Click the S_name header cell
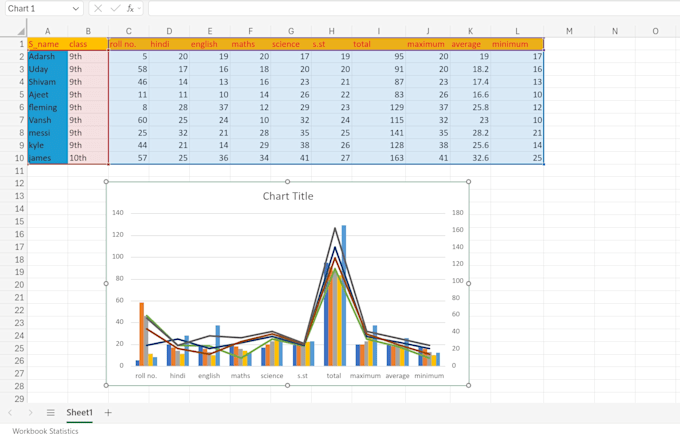The image size is (680, 437). [x=47, y=44]
